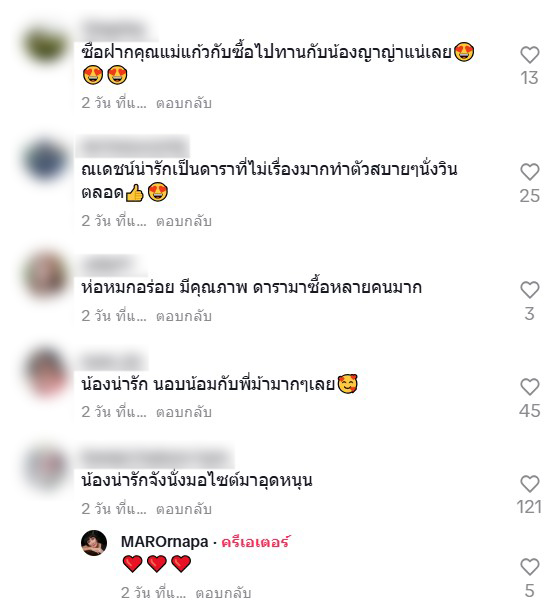The width and height of the screenshot is (552, 609).
Task: Heart the comment with 121 likes
Action: click(x=529, y=484)
